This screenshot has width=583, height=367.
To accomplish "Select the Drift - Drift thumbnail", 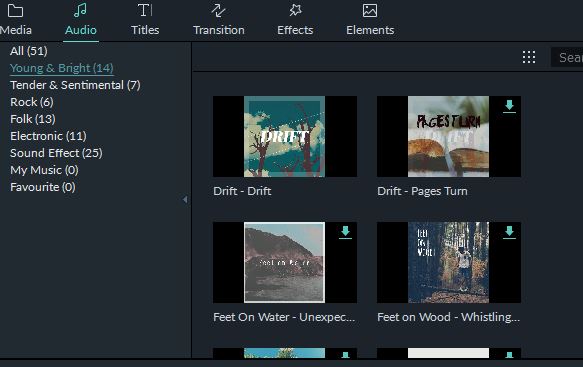I will [x=285, y=136].
